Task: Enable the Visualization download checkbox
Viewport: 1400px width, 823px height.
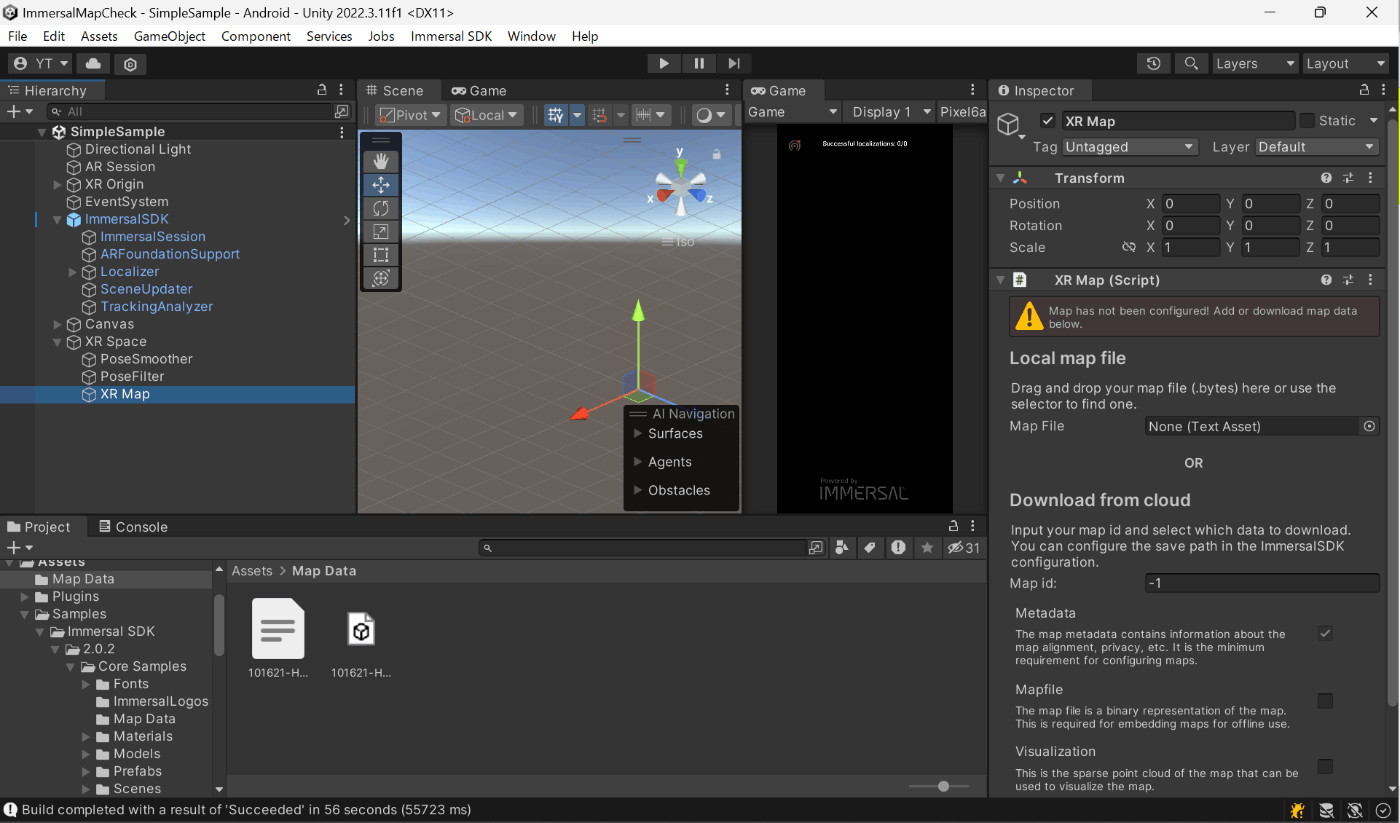Action: coord(1325,766)
